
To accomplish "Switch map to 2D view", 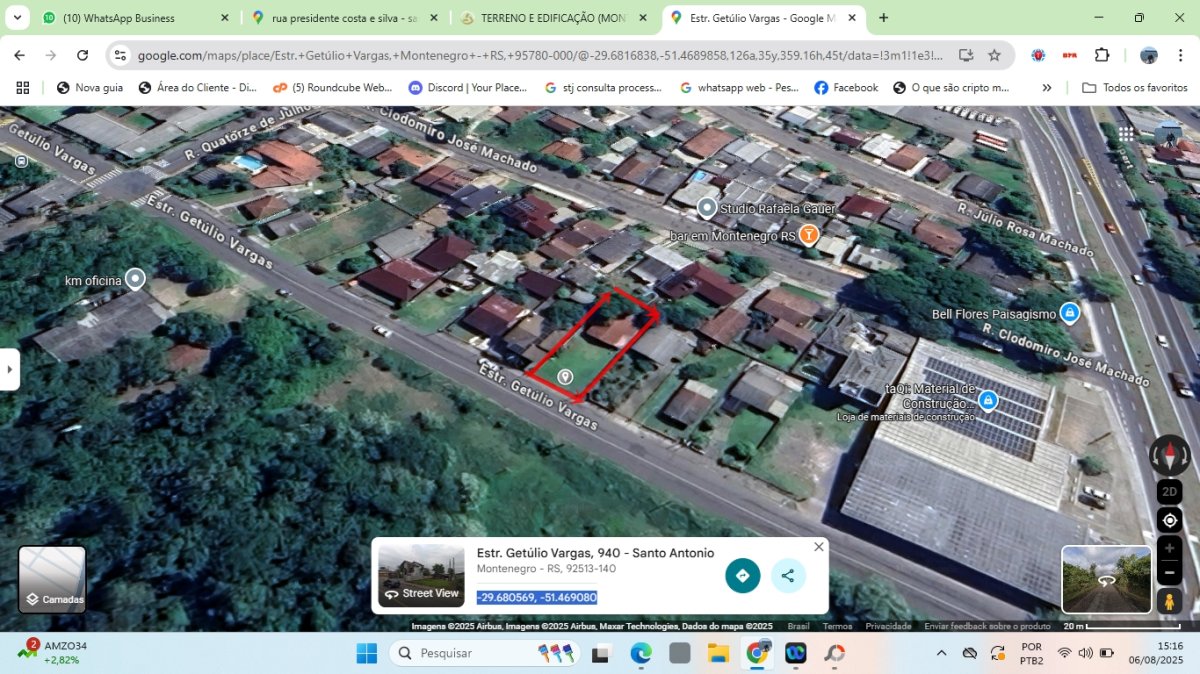I will (1170, 492).
